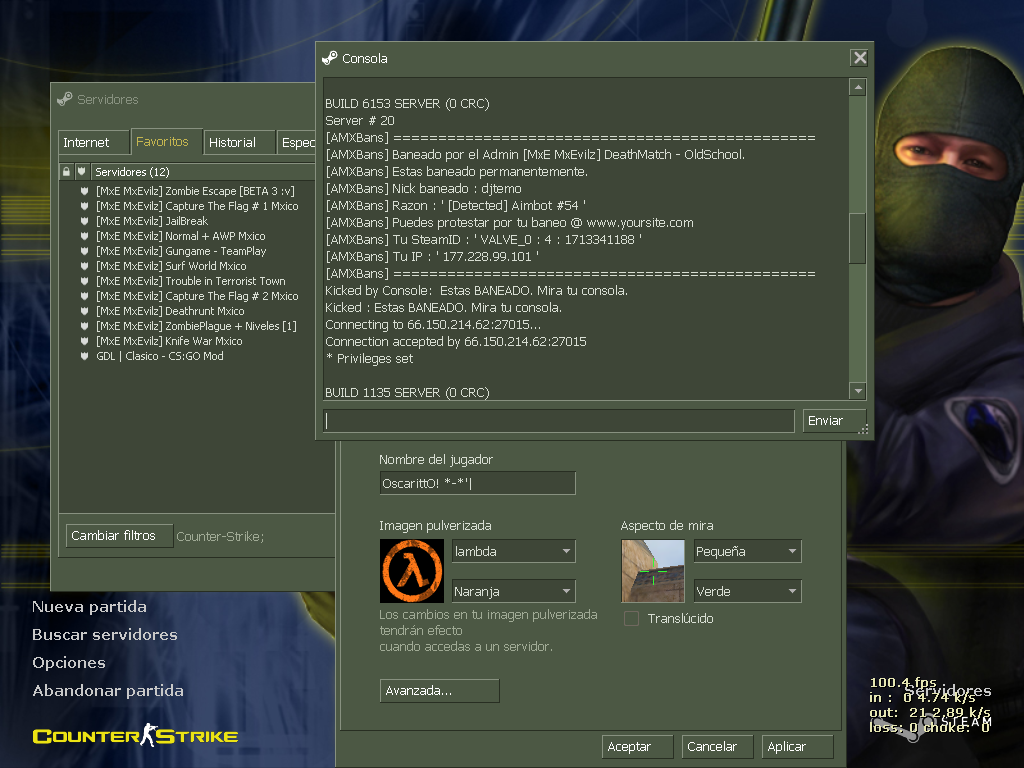Click the Cambiar filtros button
The image size is (1024, 768).
(x=119, y=536)
